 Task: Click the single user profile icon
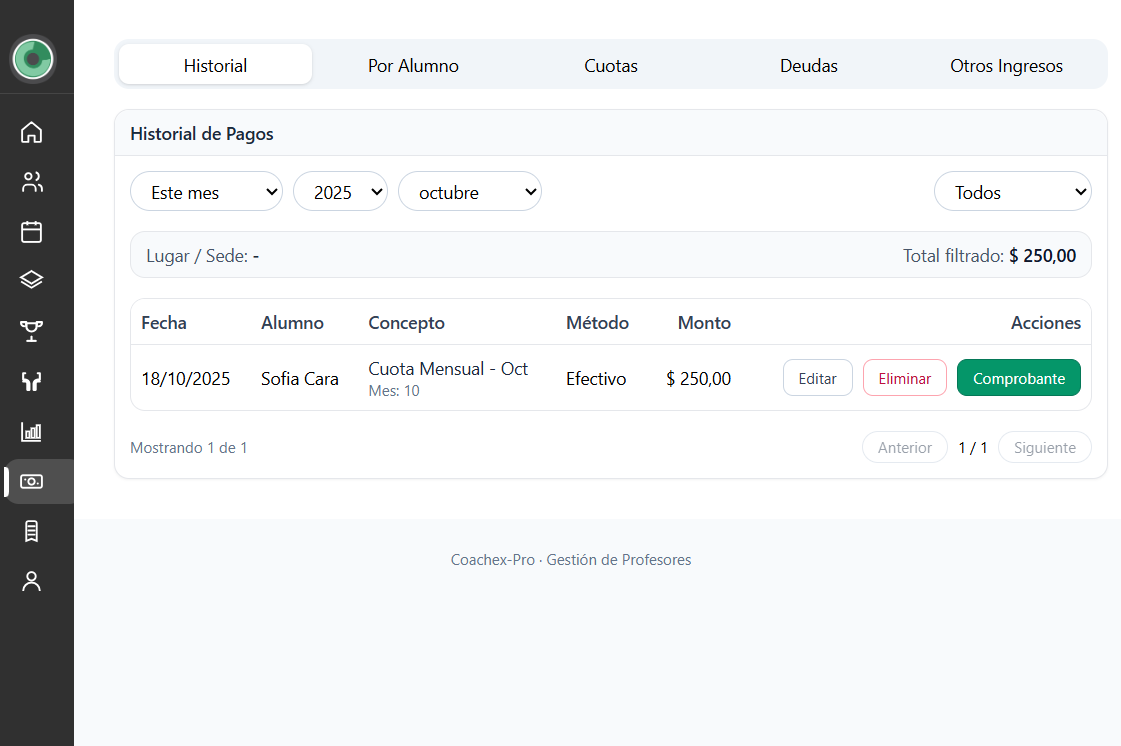(x=32, y=581)
